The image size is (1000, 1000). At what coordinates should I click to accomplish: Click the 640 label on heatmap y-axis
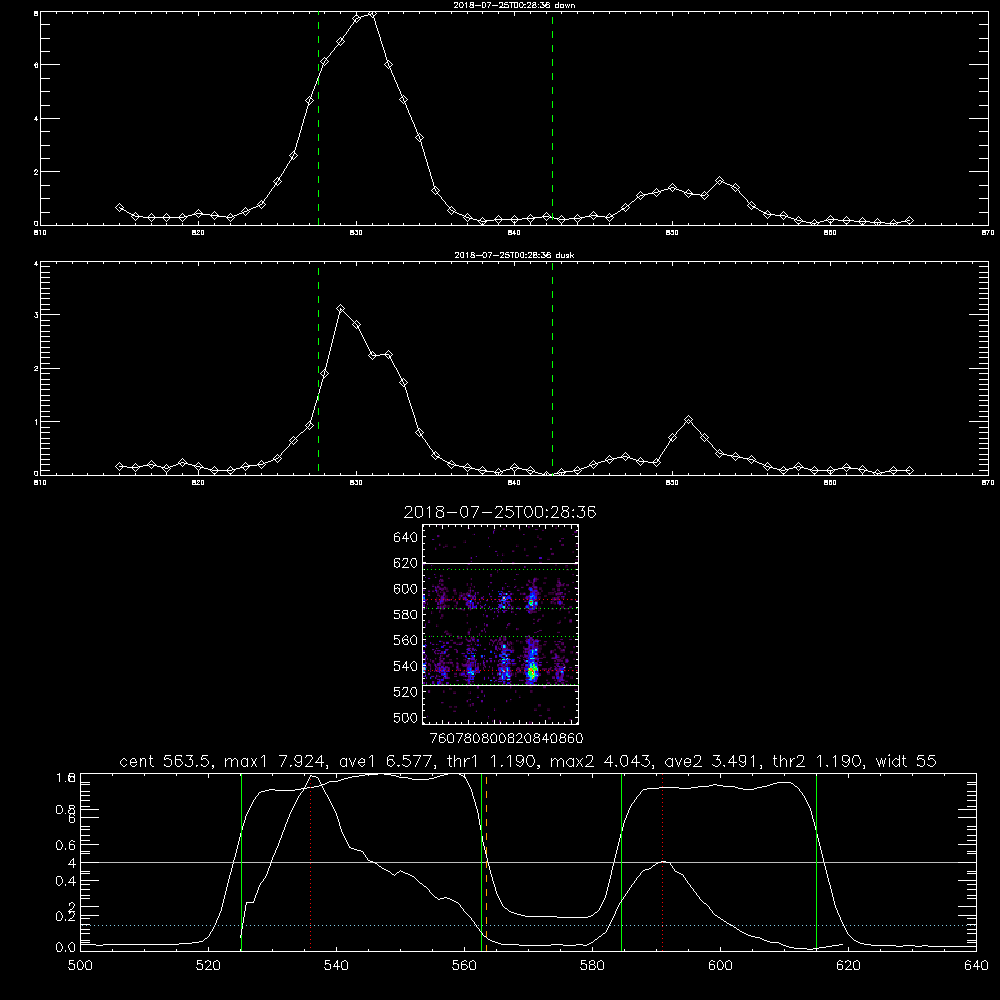pyautogui.click(x=406, y=538)
